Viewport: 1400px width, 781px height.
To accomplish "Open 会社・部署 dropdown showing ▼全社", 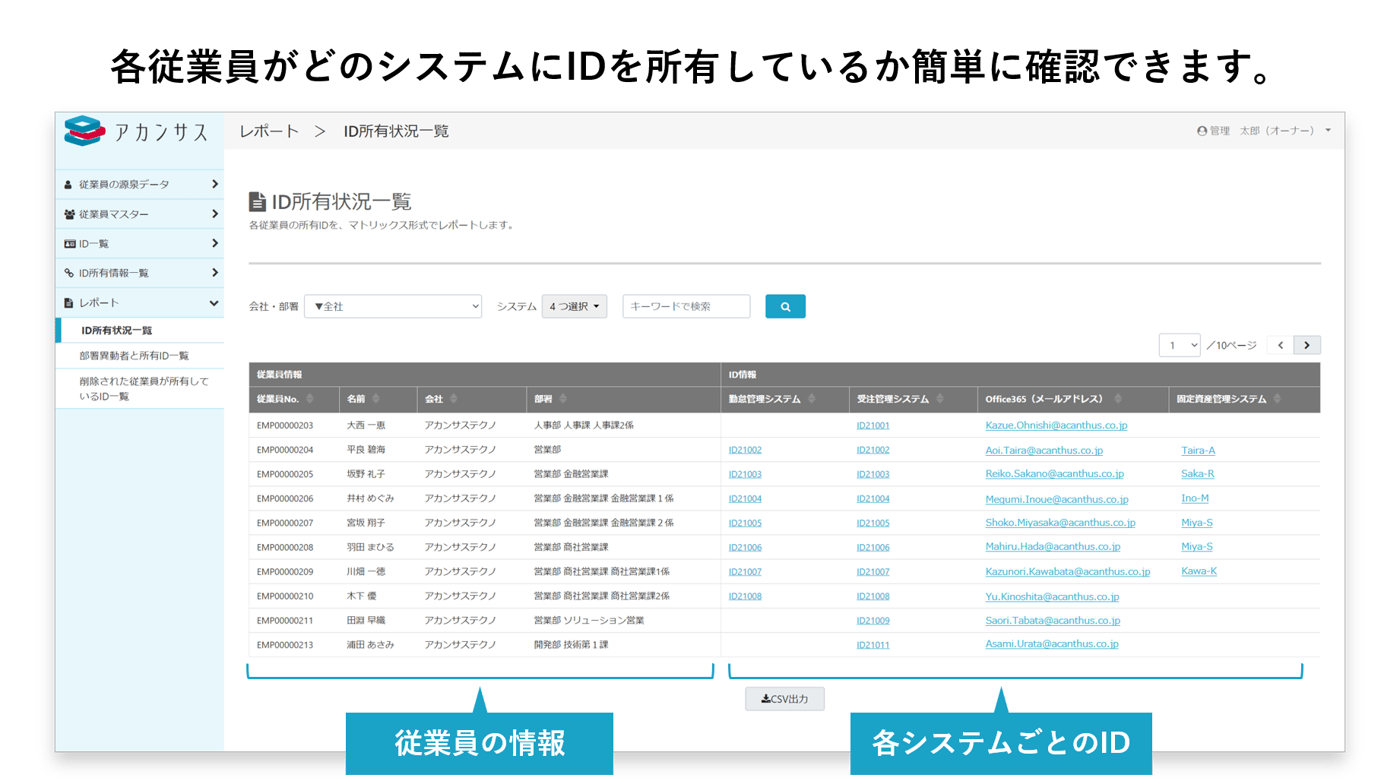I will click(x=393, y=306).
